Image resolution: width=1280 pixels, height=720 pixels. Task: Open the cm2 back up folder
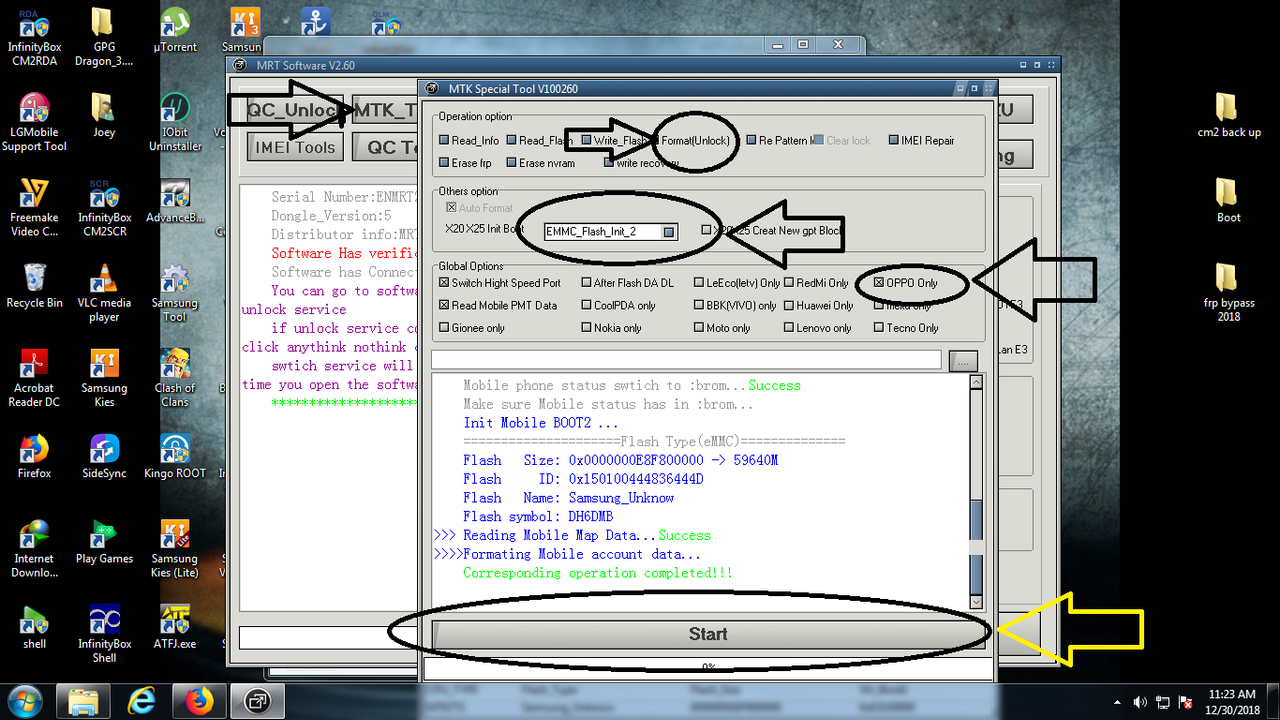point(1228,115)
